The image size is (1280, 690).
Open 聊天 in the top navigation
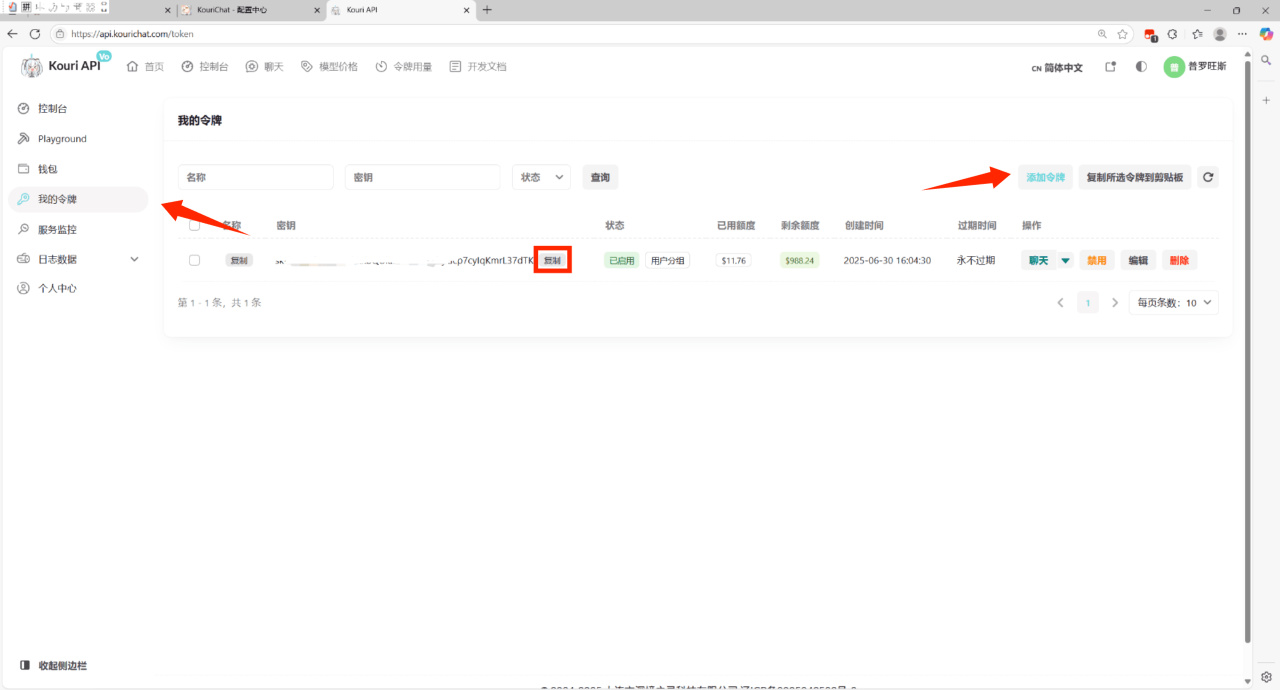click(264, 67)
